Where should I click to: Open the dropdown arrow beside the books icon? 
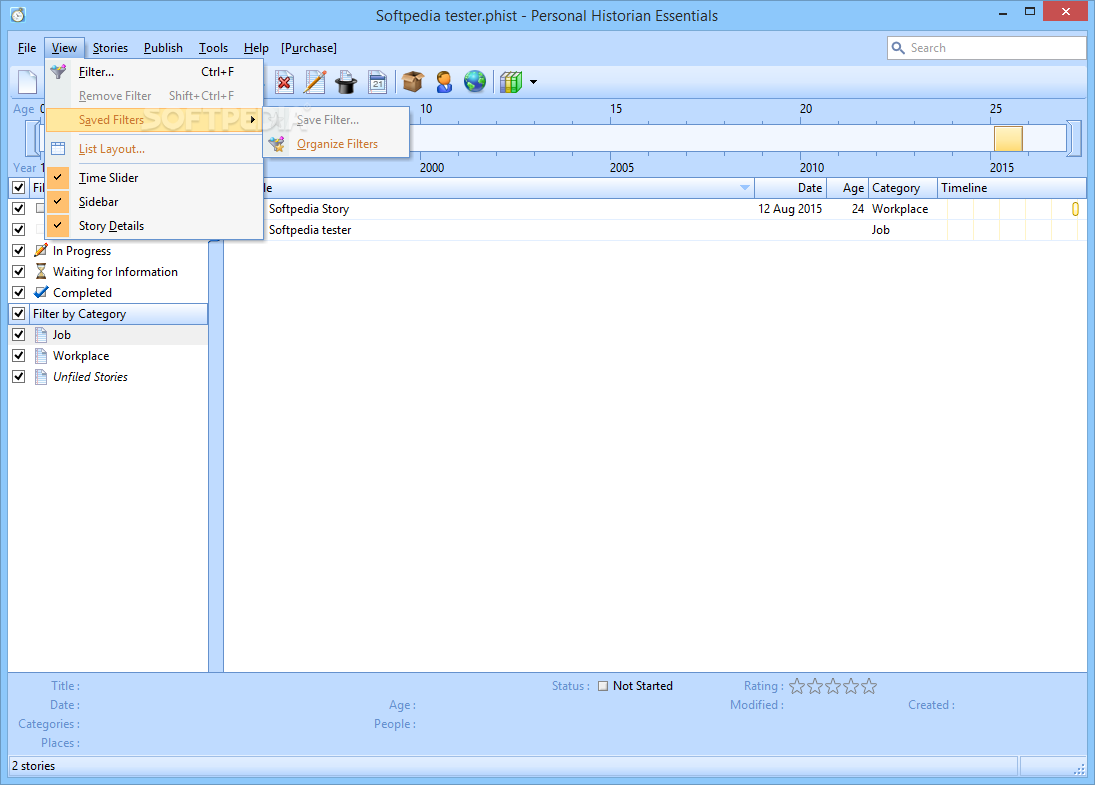[x=534, y=82]
